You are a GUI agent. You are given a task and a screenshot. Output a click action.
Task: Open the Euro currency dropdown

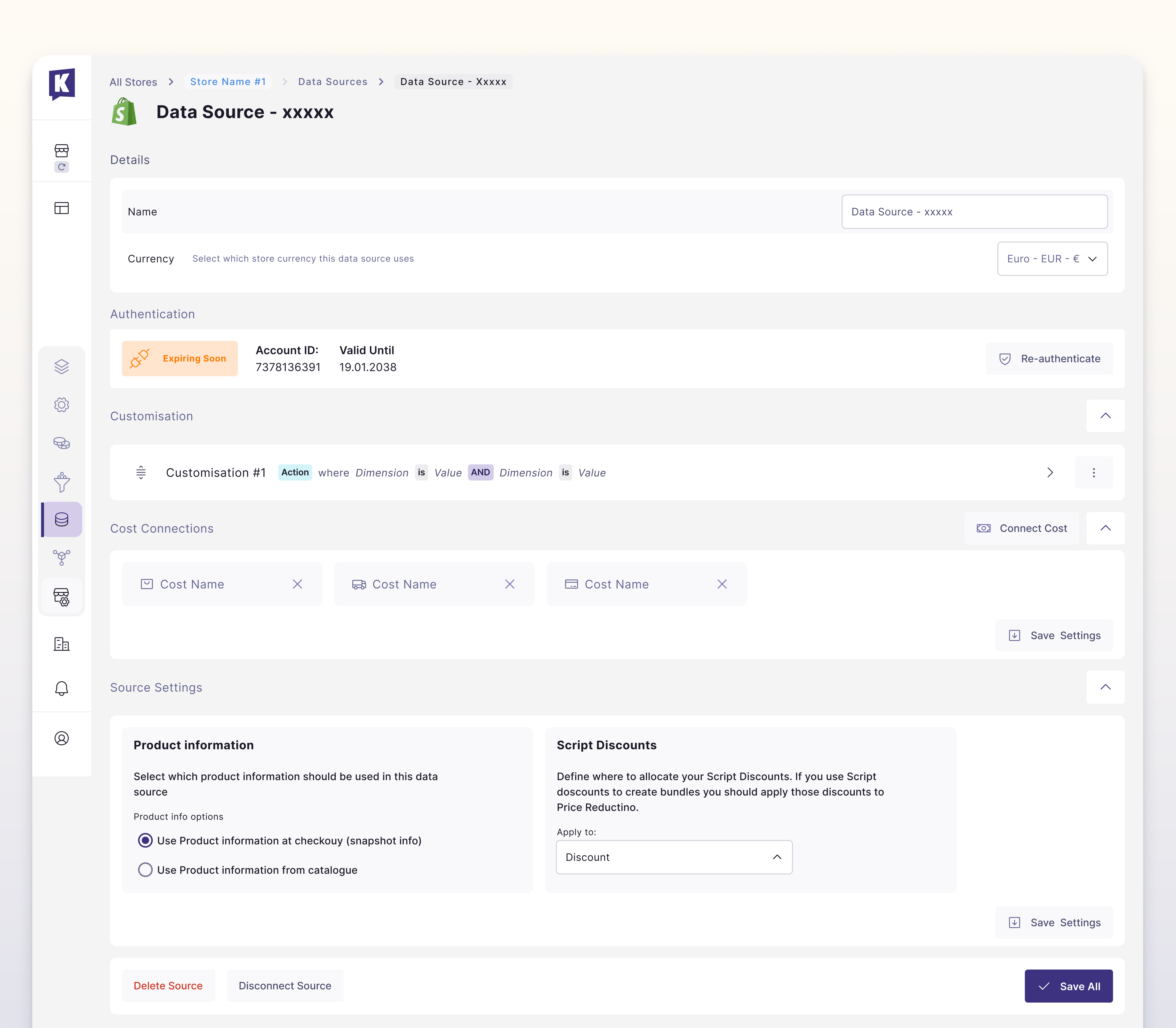pyautogui.click(x=1052, y=259)
